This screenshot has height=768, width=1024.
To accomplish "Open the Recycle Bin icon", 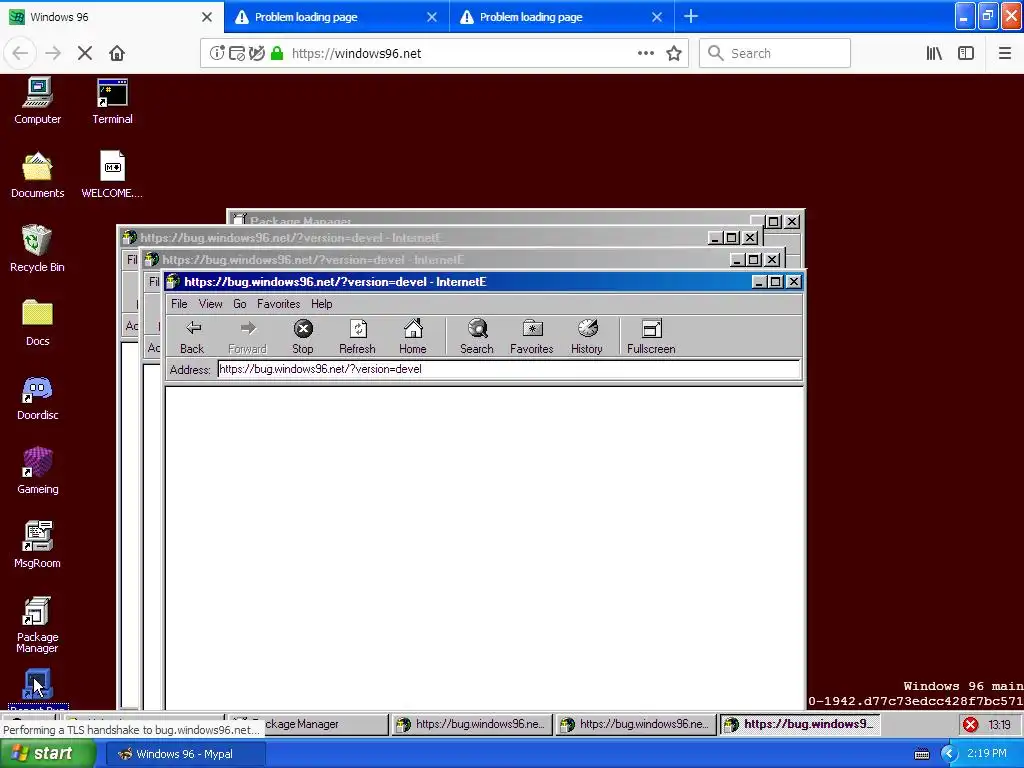I will point(37,249).
